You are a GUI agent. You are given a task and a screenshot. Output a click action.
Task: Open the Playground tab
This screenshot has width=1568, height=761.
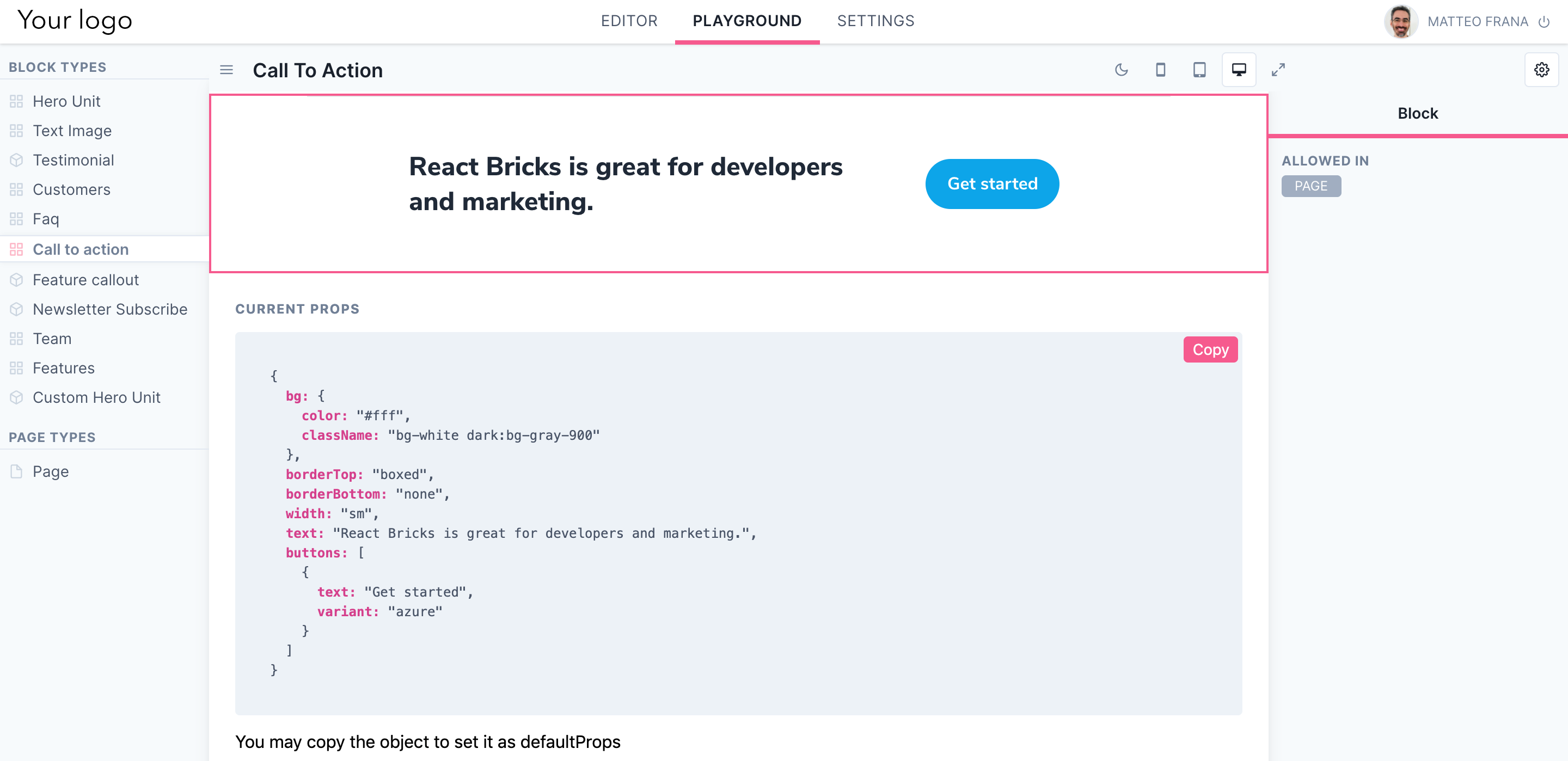coord(747,21)
